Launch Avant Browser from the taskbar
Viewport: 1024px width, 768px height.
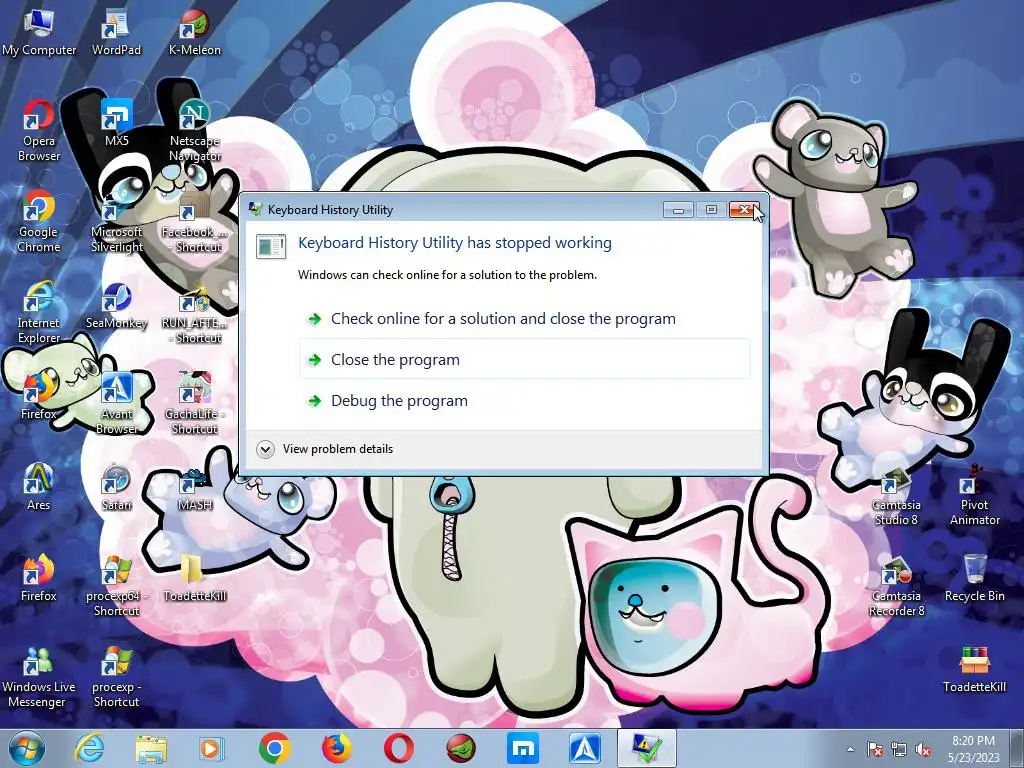(x=584, y=748)
